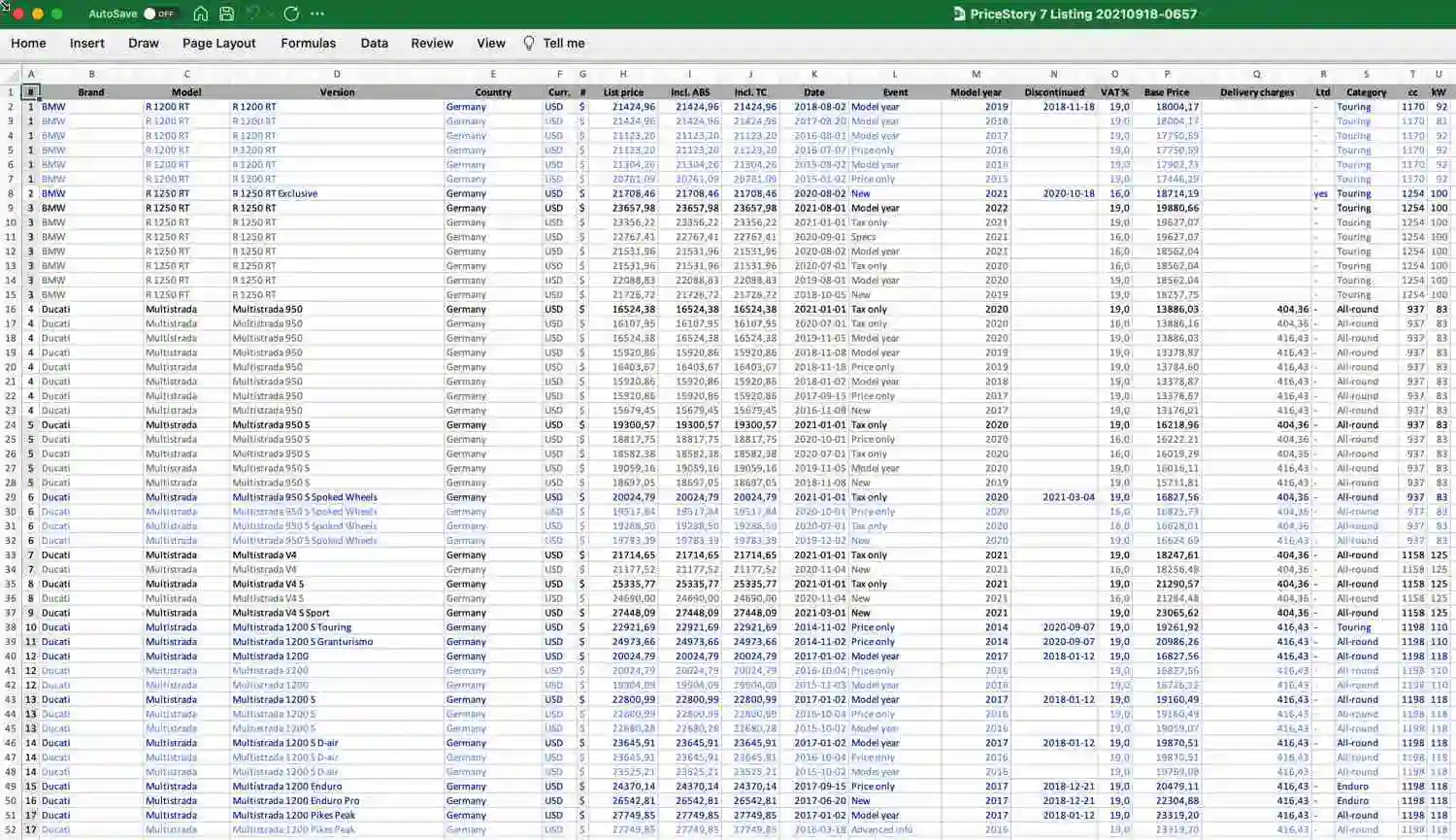
Task: Select column H header
Action: click(623, 74)
